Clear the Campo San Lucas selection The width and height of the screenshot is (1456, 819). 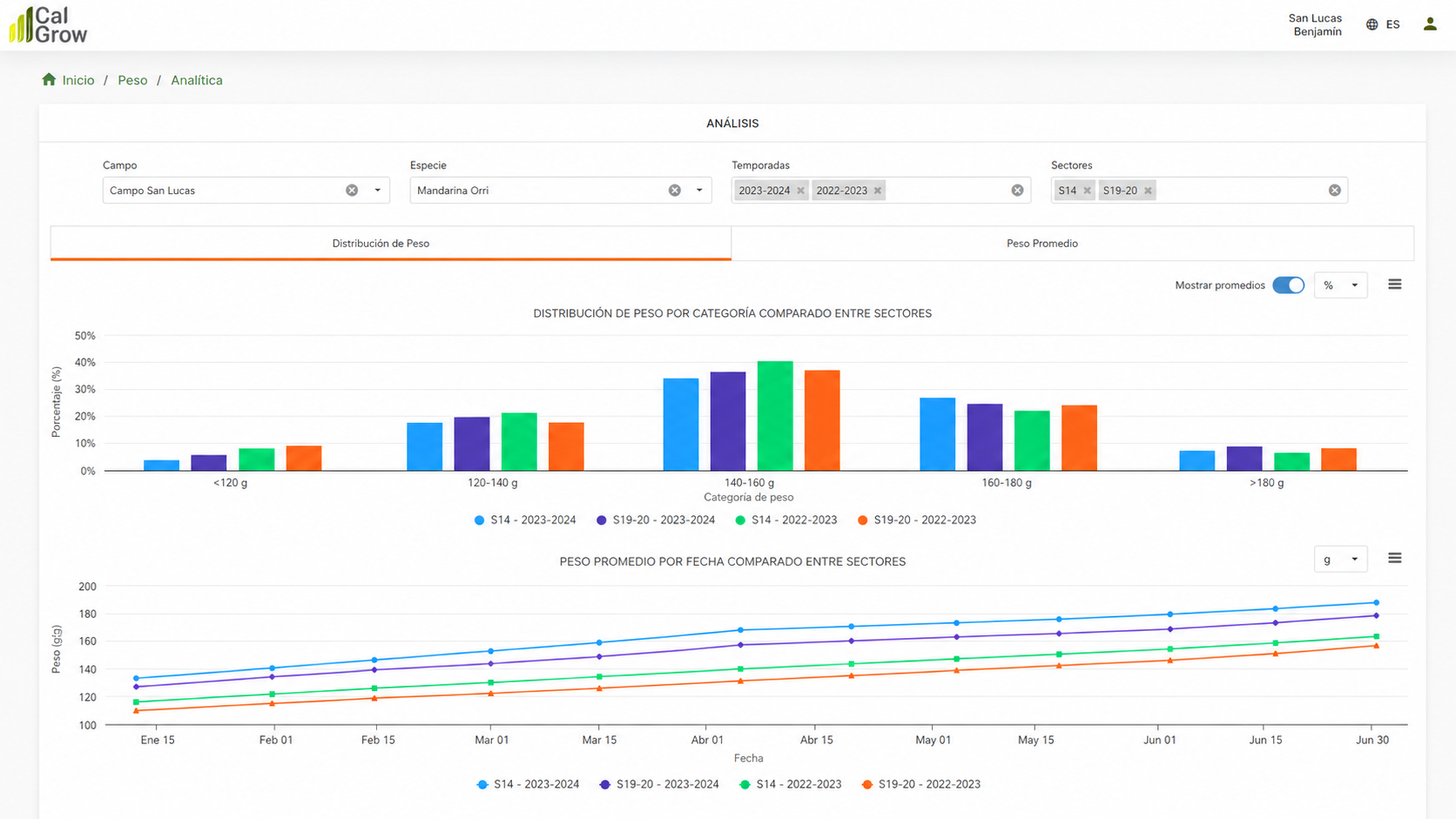[x=352, y=191]
